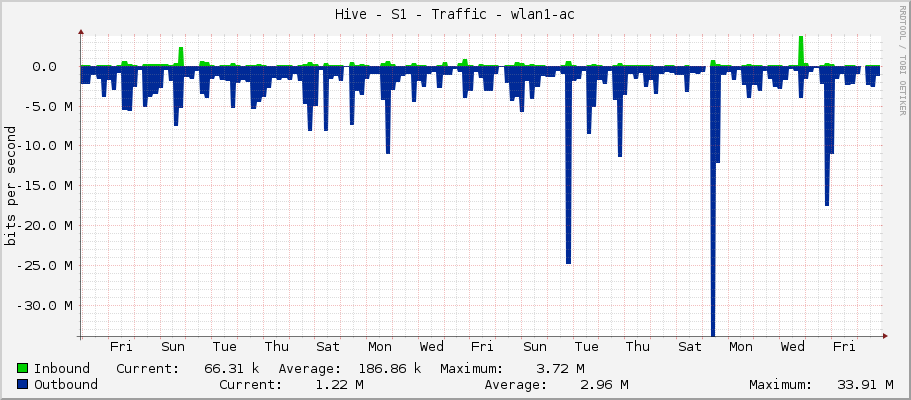Image resolution: width=911 pixels, height=400 pixels.
Task: Click the 'Sat' label after the first 'Thu'
Action: click(x=328, y=347)
